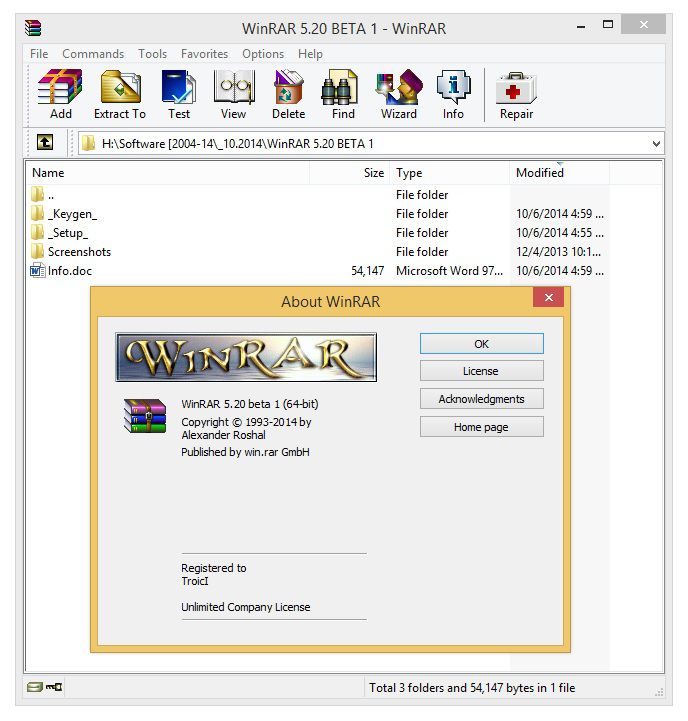Click the disk icon in status bar
This screenshot has width=688, height=721.
click(x=34, y=687)
